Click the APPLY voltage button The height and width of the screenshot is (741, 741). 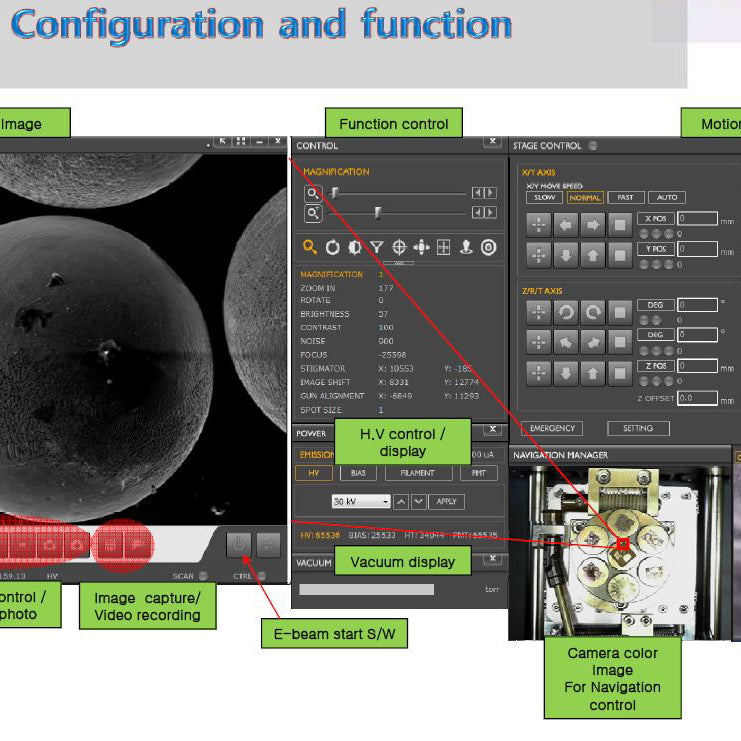click(447, 501)
